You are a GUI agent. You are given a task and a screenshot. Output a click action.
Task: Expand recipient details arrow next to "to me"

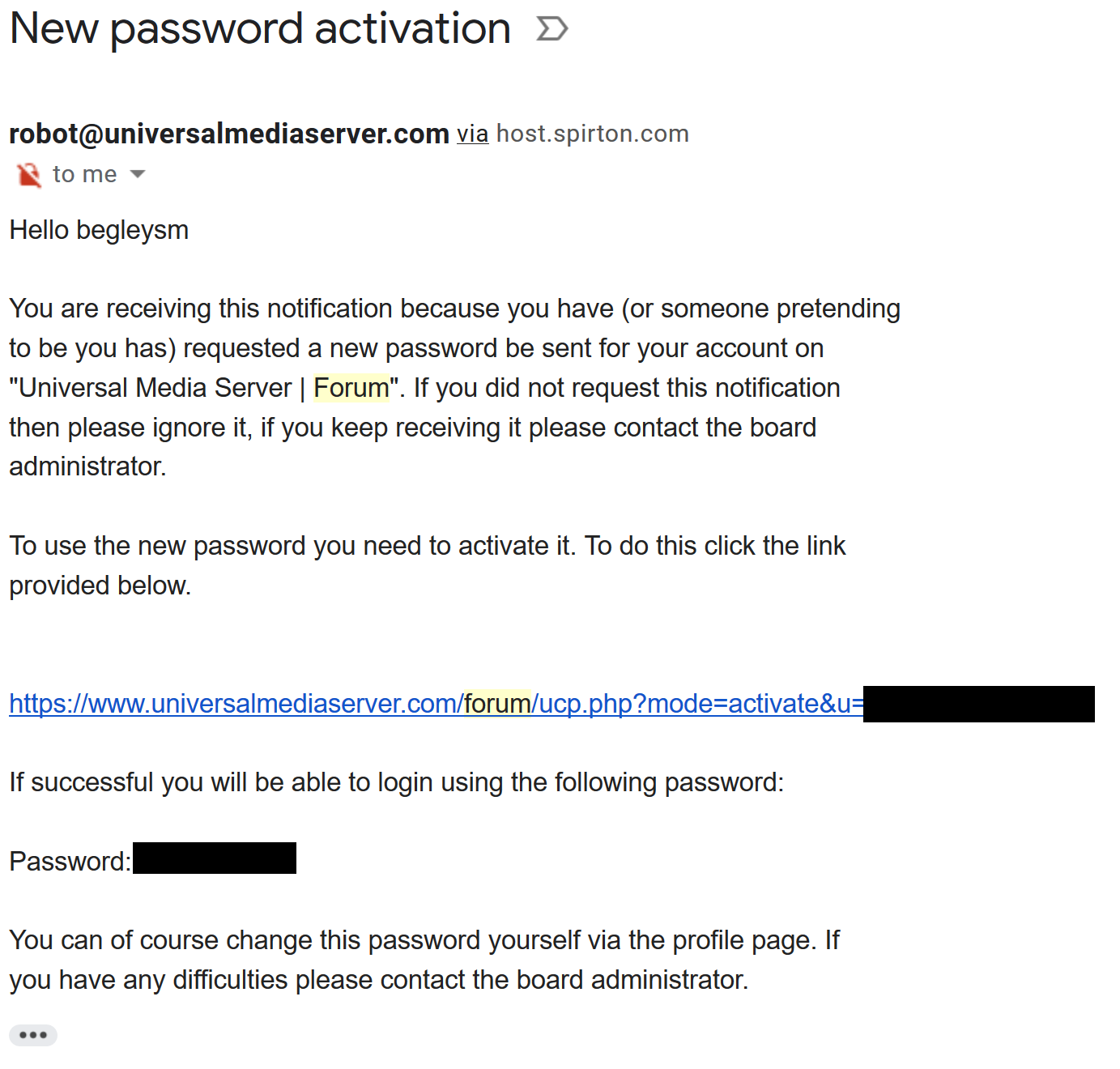(138, 174)
